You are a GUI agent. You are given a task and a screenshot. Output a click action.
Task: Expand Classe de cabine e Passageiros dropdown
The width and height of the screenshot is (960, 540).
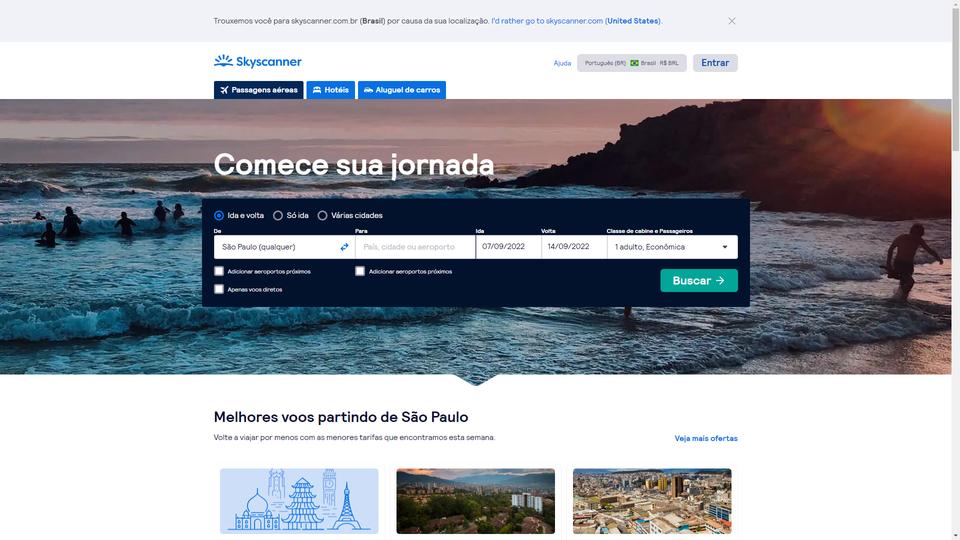(672, 247)
